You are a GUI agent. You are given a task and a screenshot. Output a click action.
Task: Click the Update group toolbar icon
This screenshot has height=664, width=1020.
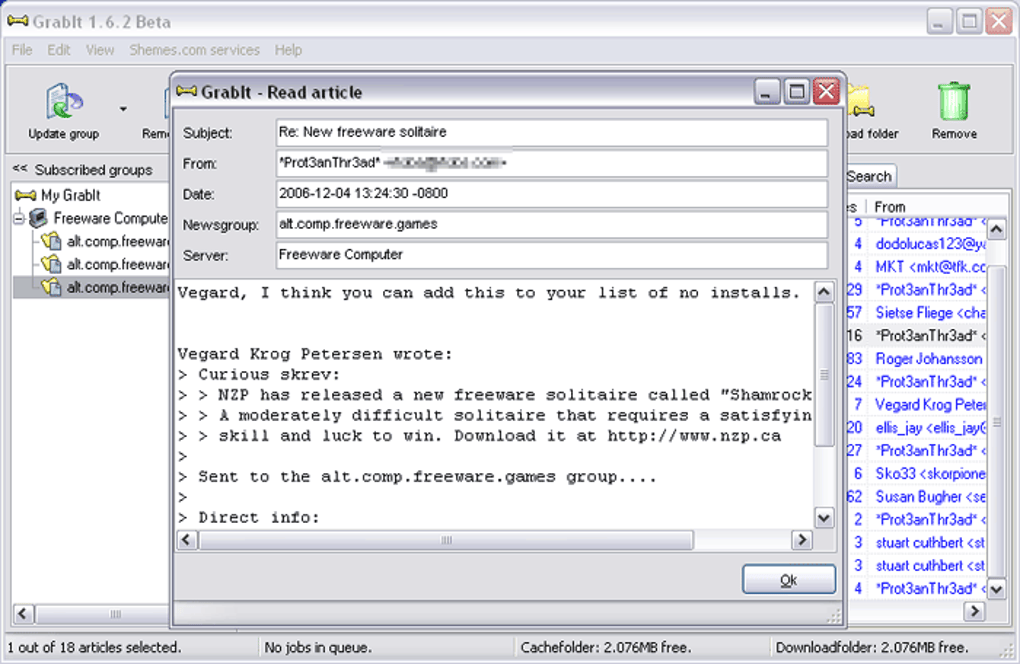click(x=64, y=101)
